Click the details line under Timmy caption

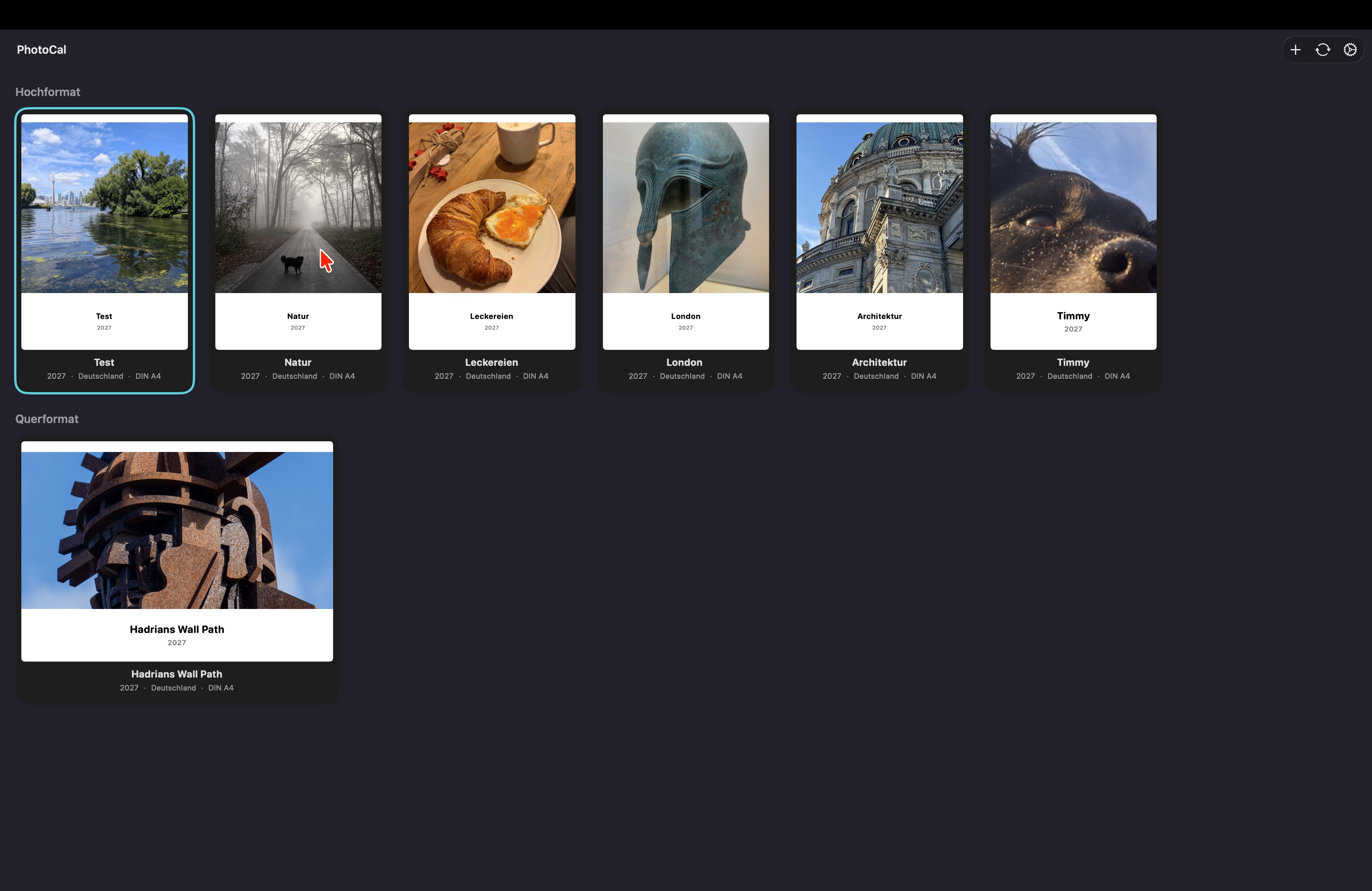(x=1073, y=377)
